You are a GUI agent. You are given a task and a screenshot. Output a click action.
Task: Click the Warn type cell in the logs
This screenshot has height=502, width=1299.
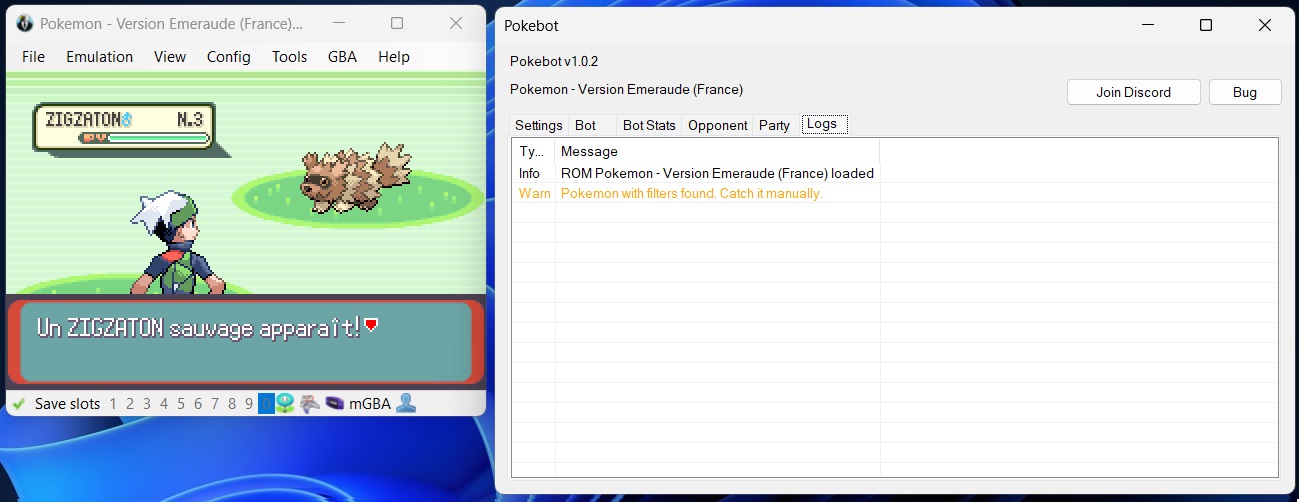pos(534,193)
